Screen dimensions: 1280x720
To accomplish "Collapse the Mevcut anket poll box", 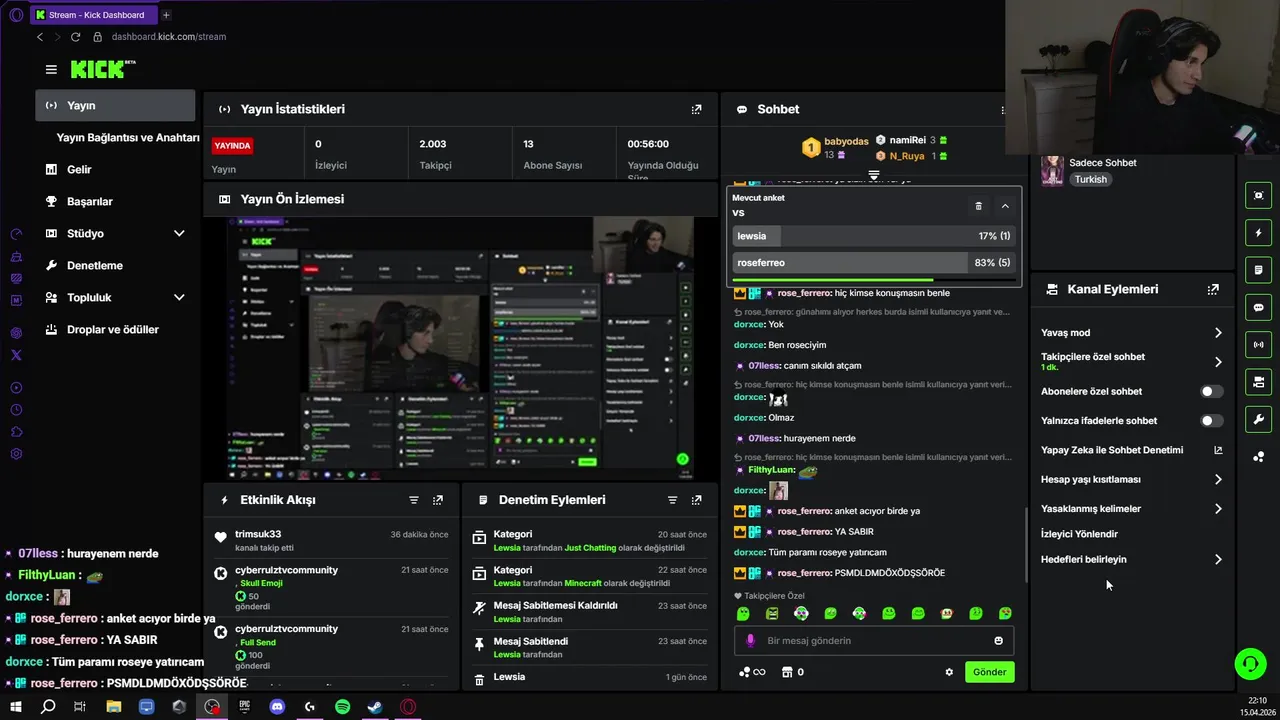I will tap(1005, 206).
